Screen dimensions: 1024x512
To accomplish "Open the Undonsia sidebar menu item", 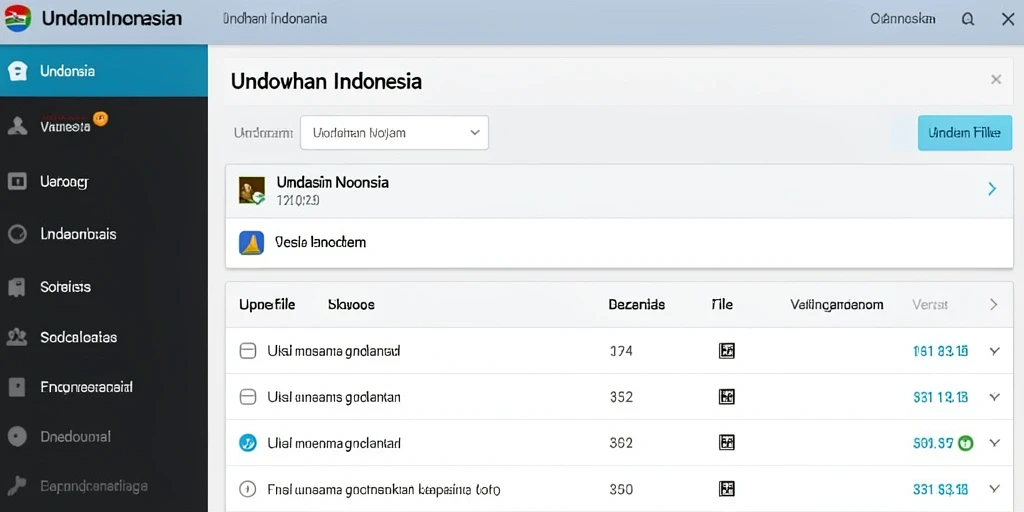I will click(x=104, y=71).
